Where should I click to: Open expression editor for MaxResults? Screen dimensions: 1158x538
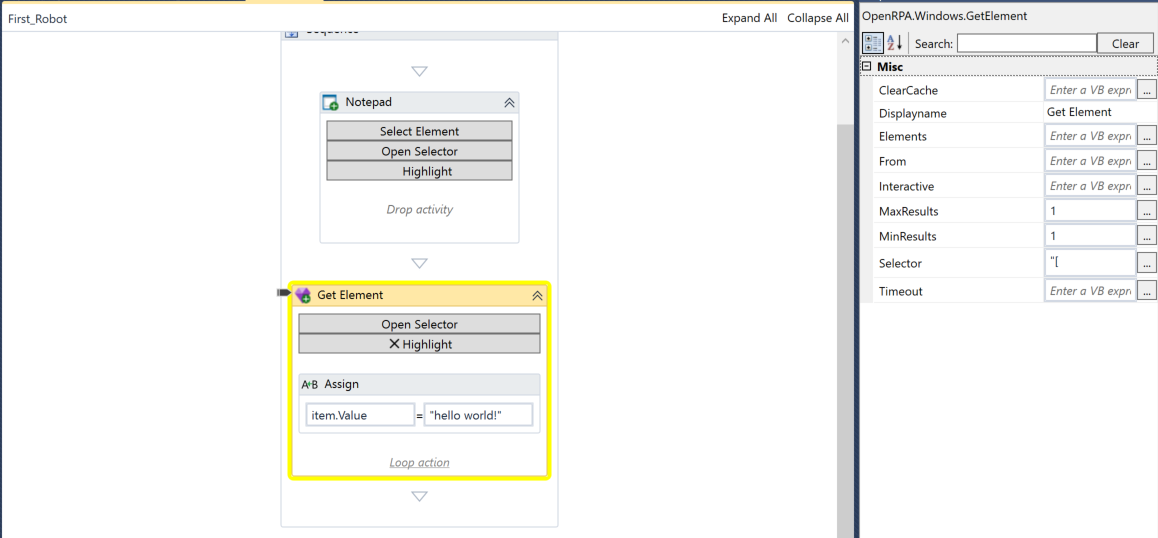click(1146, 211)
